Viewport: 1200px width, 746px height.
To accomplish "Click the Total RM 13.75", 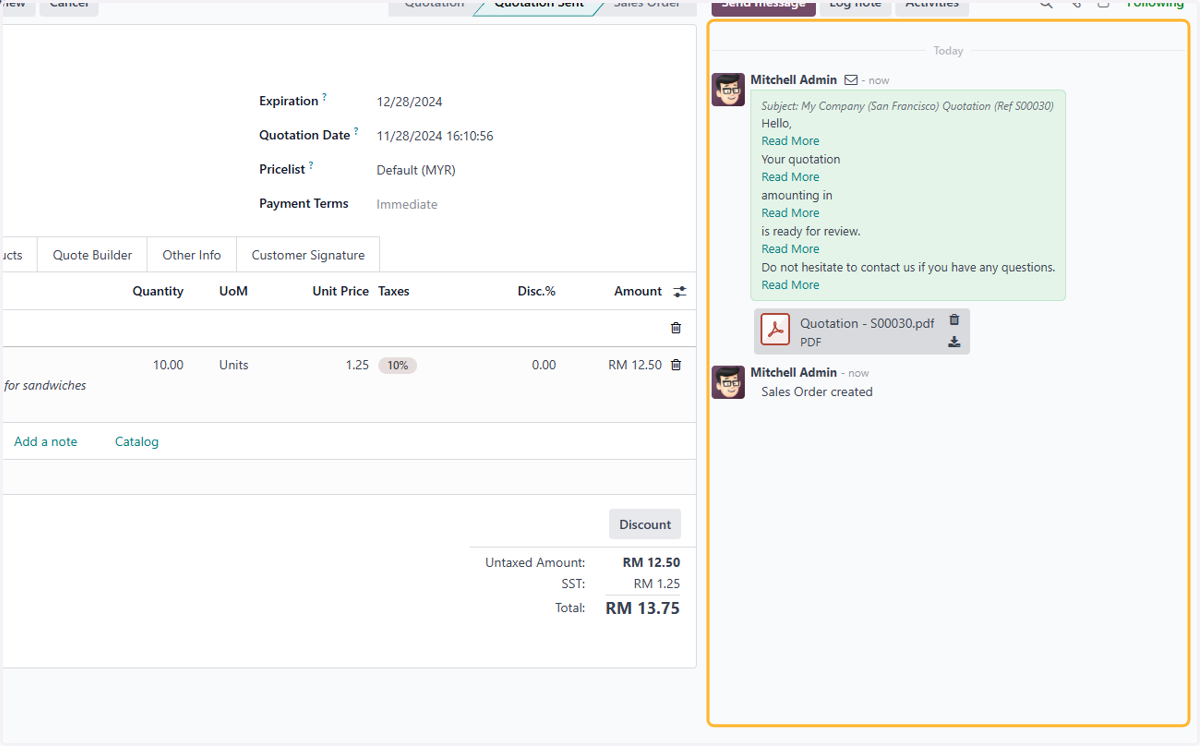I will coord(643,607).
